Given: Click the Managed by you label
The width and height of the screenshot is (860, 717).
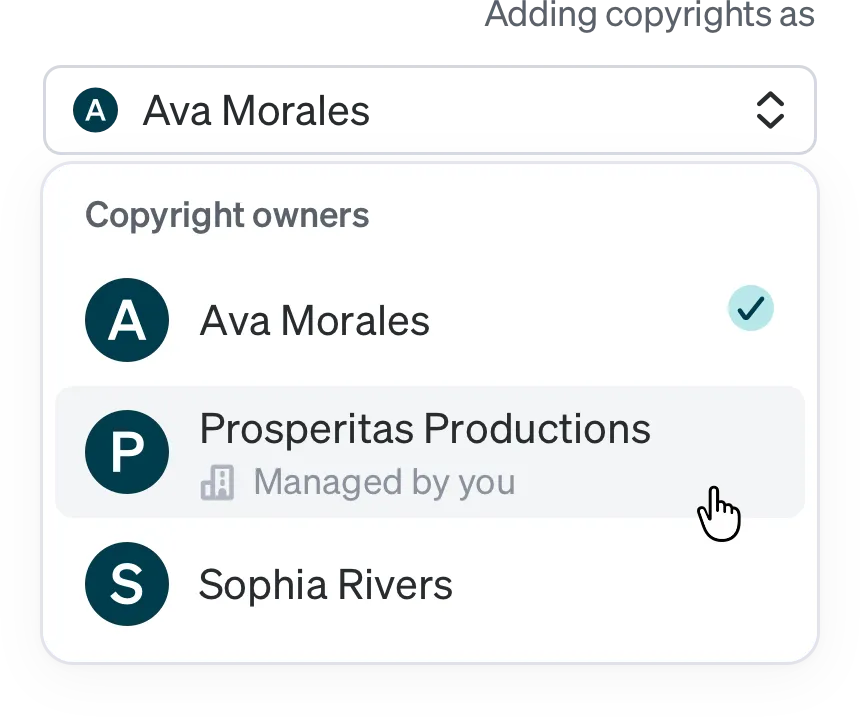Looking at the screenshot, I should tap(384, 483).
